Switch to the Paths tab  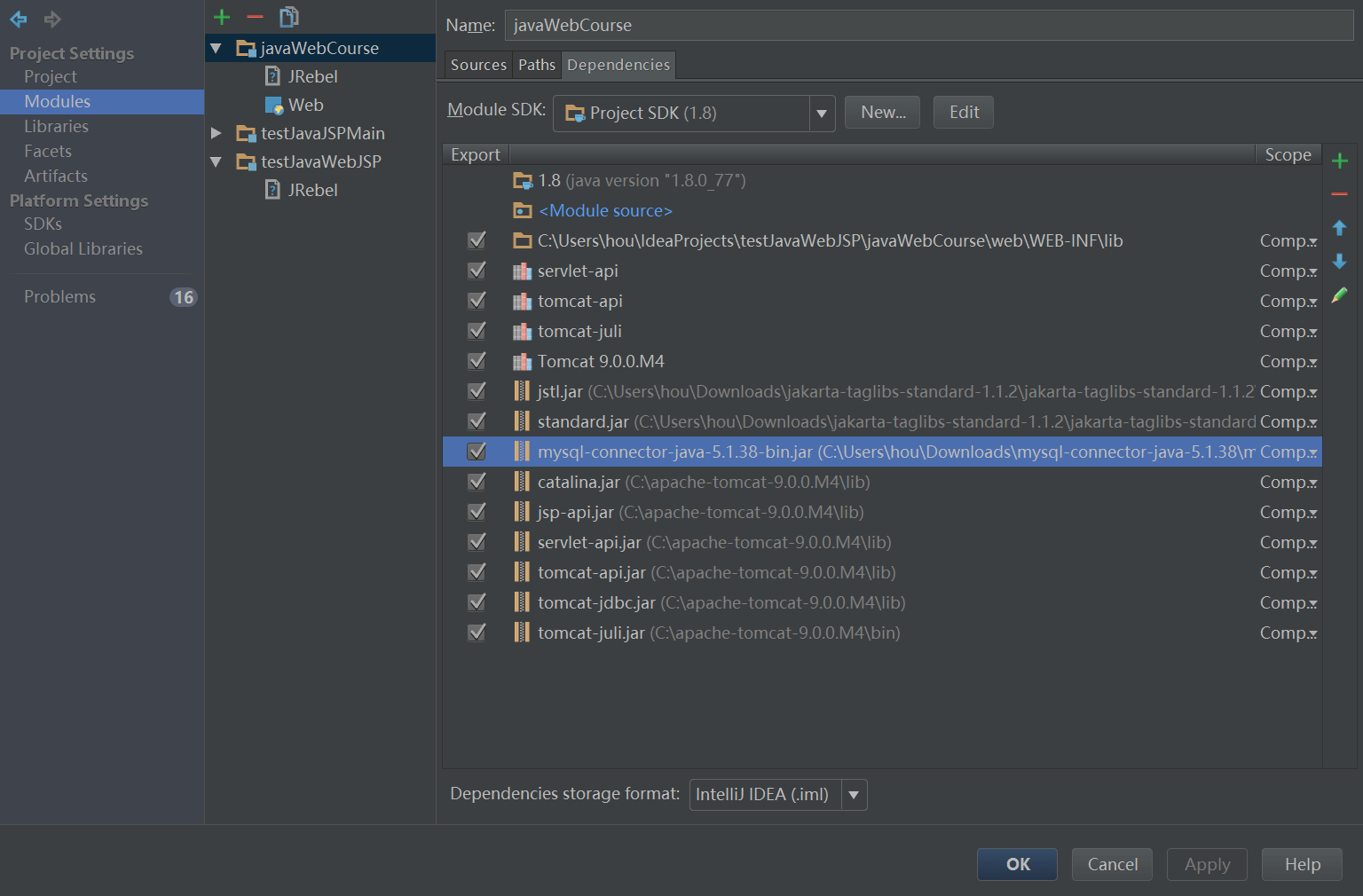tap(536, 64)
